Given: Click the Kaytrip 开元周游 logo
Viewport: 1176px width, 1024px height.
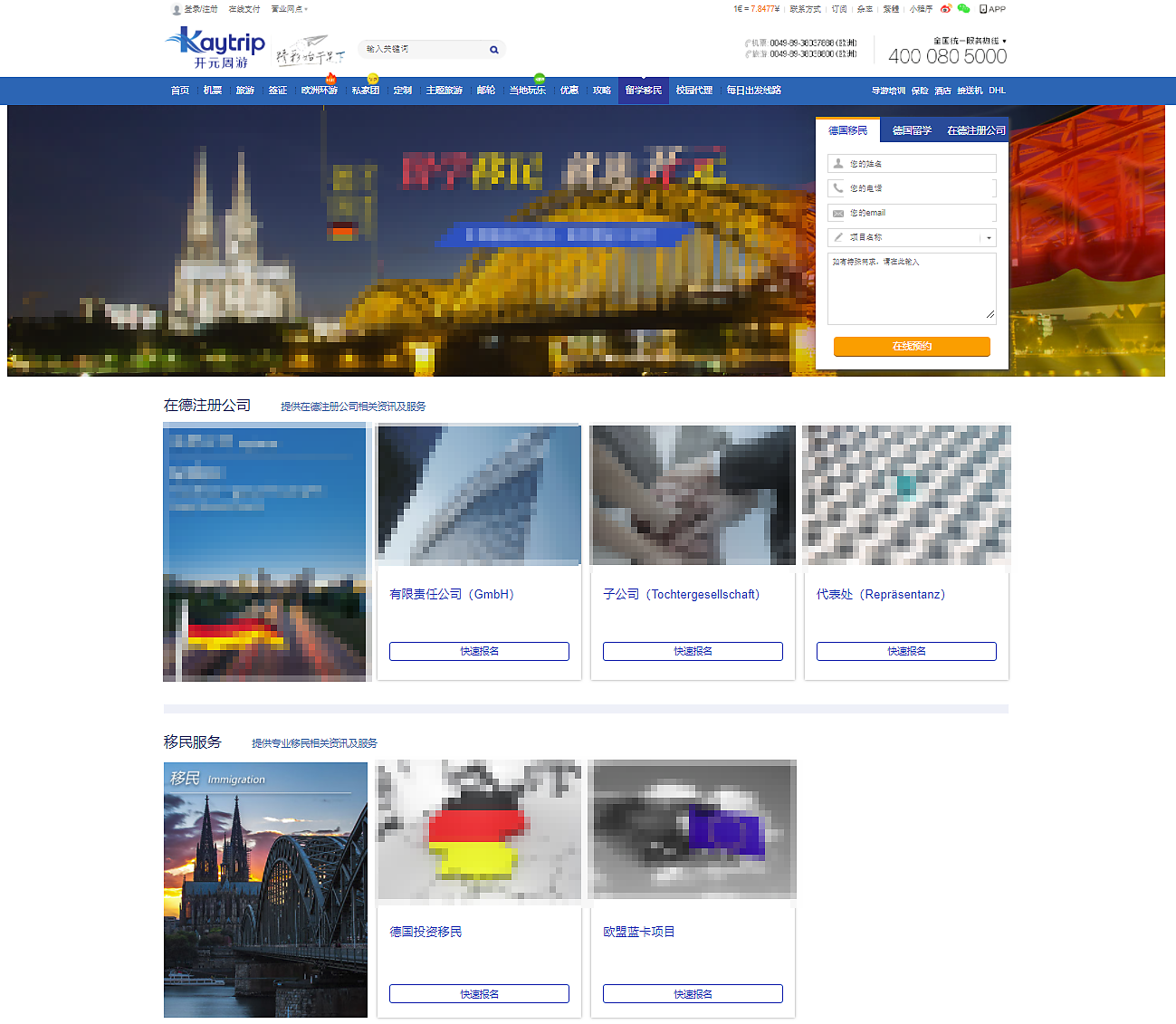Looking at the screenshot, I should tap(216, 48).
